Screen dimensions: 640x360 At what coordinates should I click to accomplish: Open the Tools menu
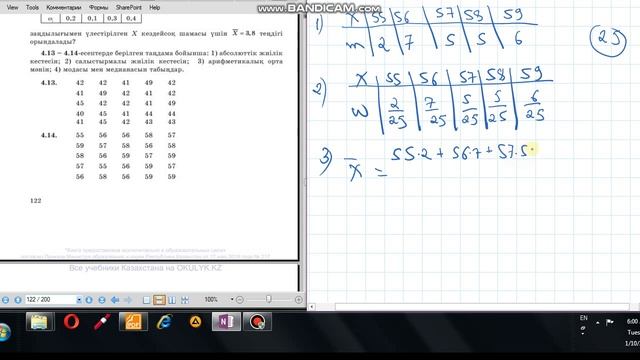coord(32,7)
